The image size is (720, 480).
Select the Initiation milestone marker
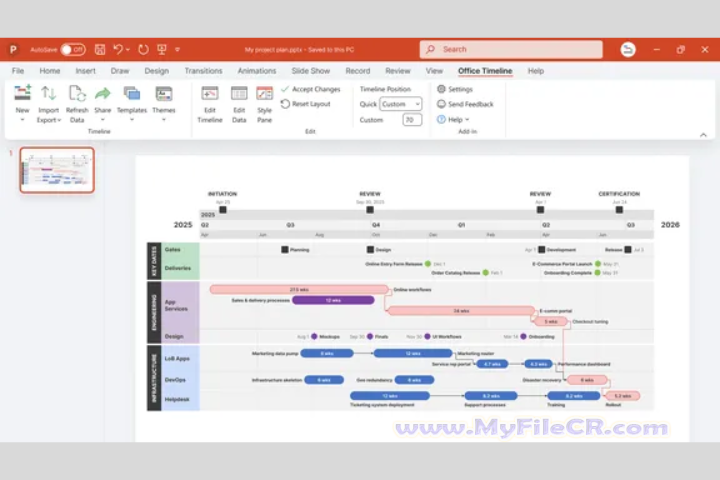pyautogui.click(x=223, y=210)
